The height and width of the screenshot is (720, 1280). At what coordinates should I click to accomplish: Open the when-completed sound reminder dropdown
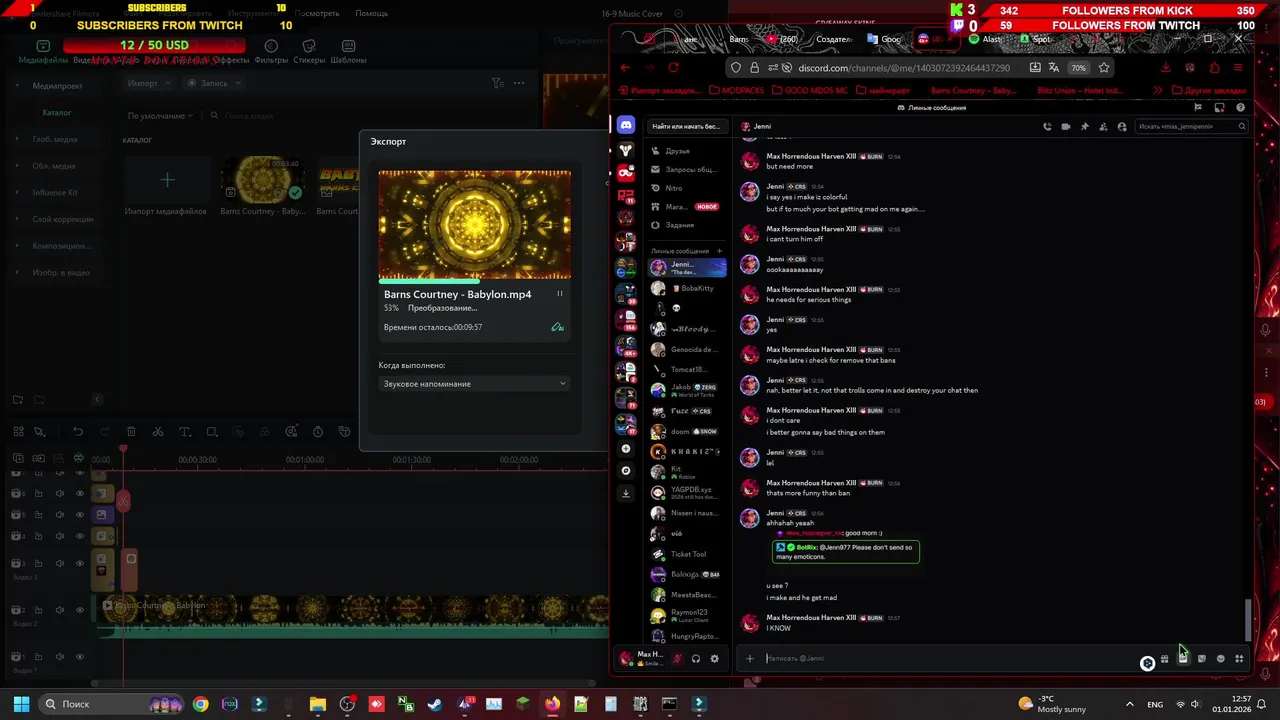pos(475,384)
